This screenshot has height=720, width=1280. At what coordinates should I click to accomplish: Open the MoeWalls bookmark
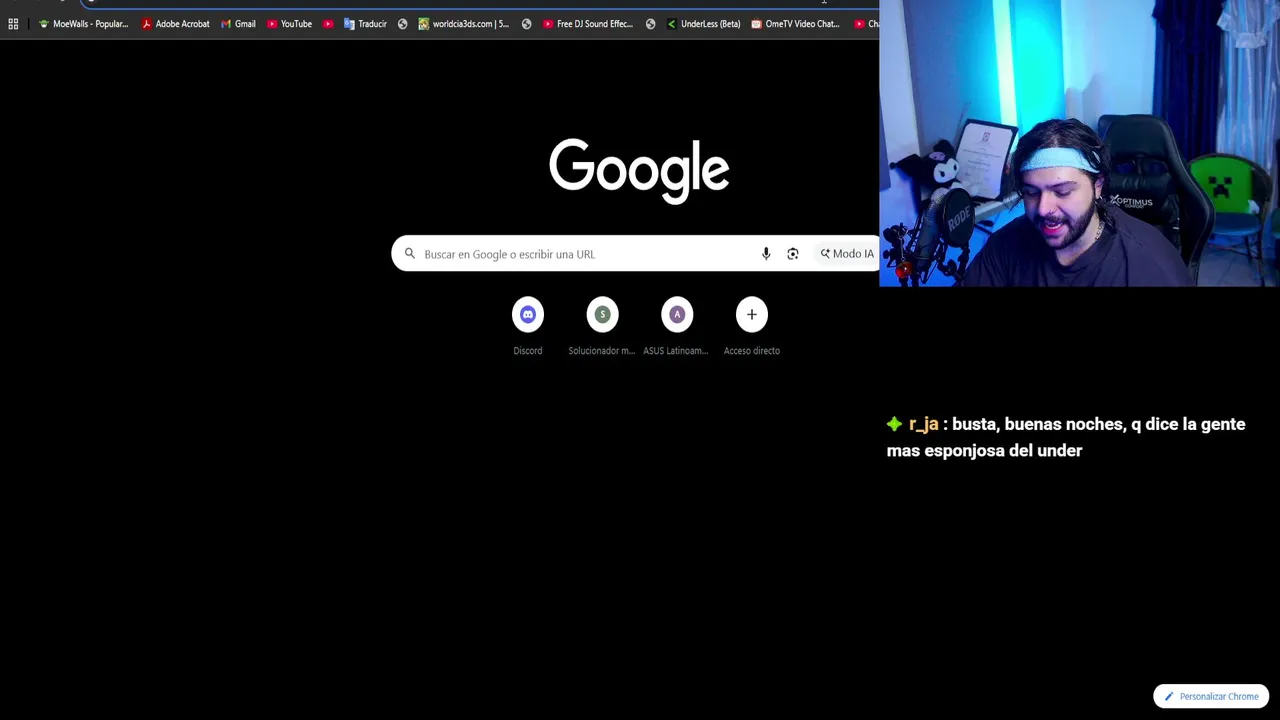[84, 24]
